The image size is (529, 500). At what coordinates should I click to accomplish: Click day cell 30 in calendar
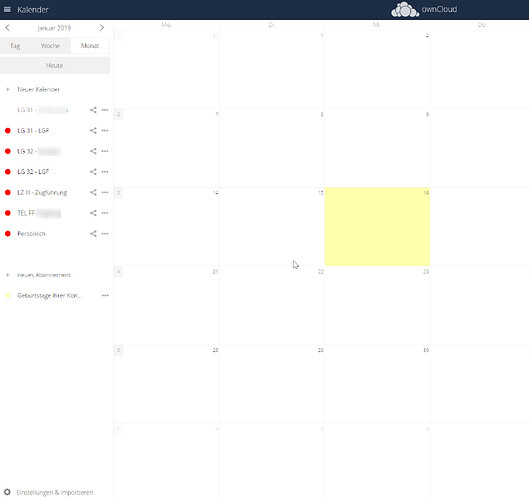[x=377, y=384]
